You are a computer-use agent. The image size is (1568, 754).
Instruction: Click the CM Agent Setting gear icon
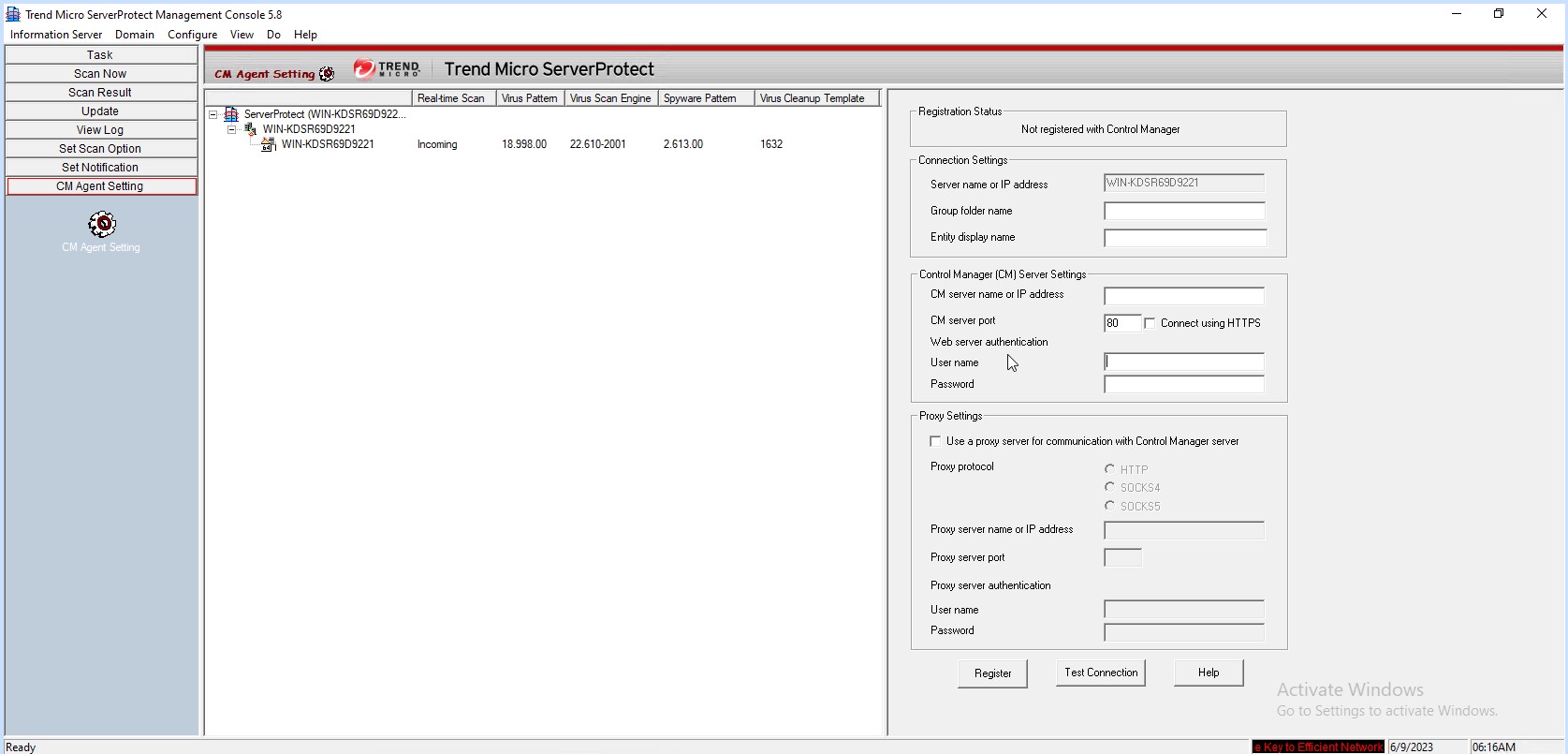101,224
